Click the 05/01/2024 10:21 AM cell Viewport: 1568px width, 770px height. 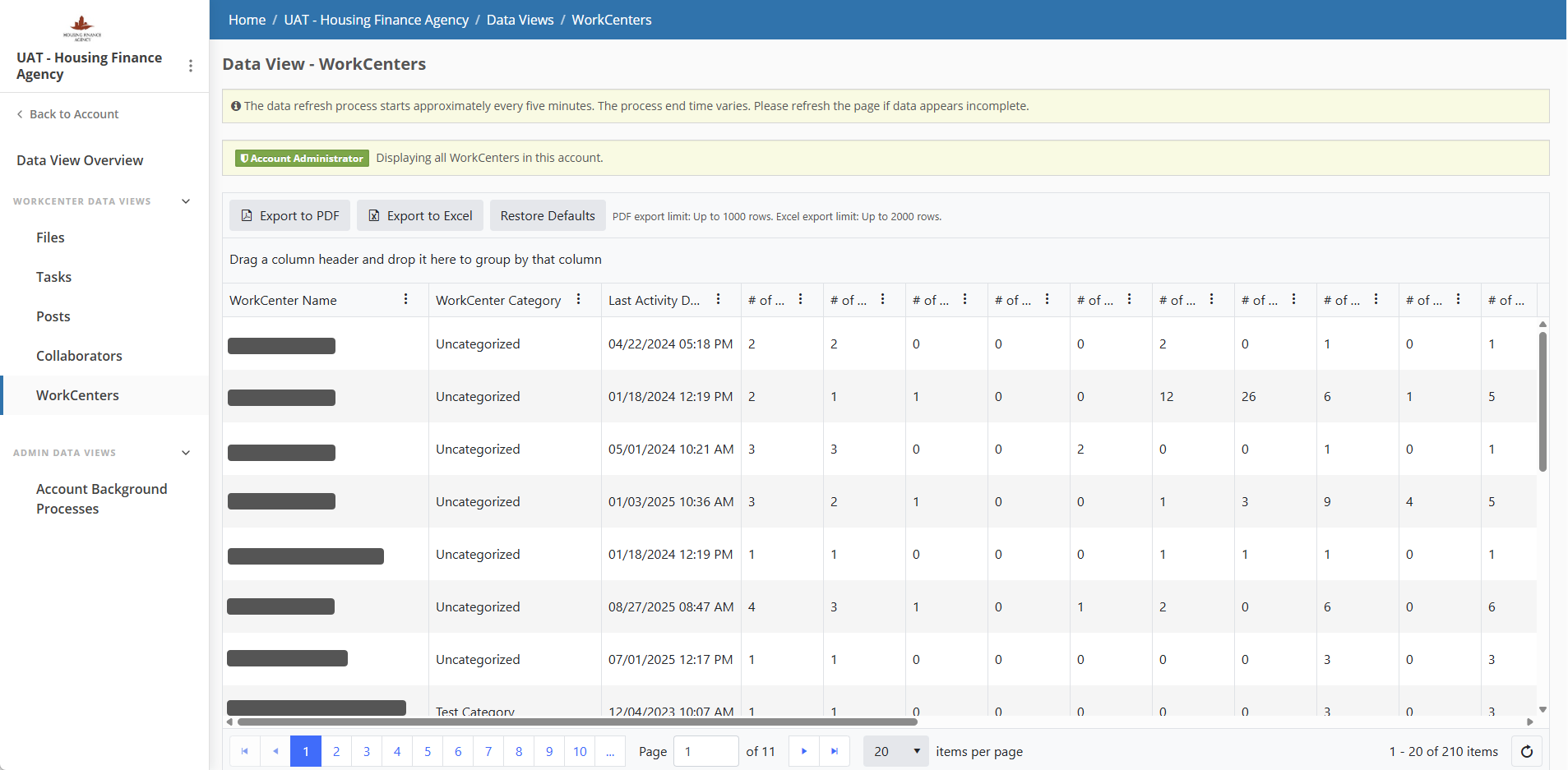pos(671,449)
